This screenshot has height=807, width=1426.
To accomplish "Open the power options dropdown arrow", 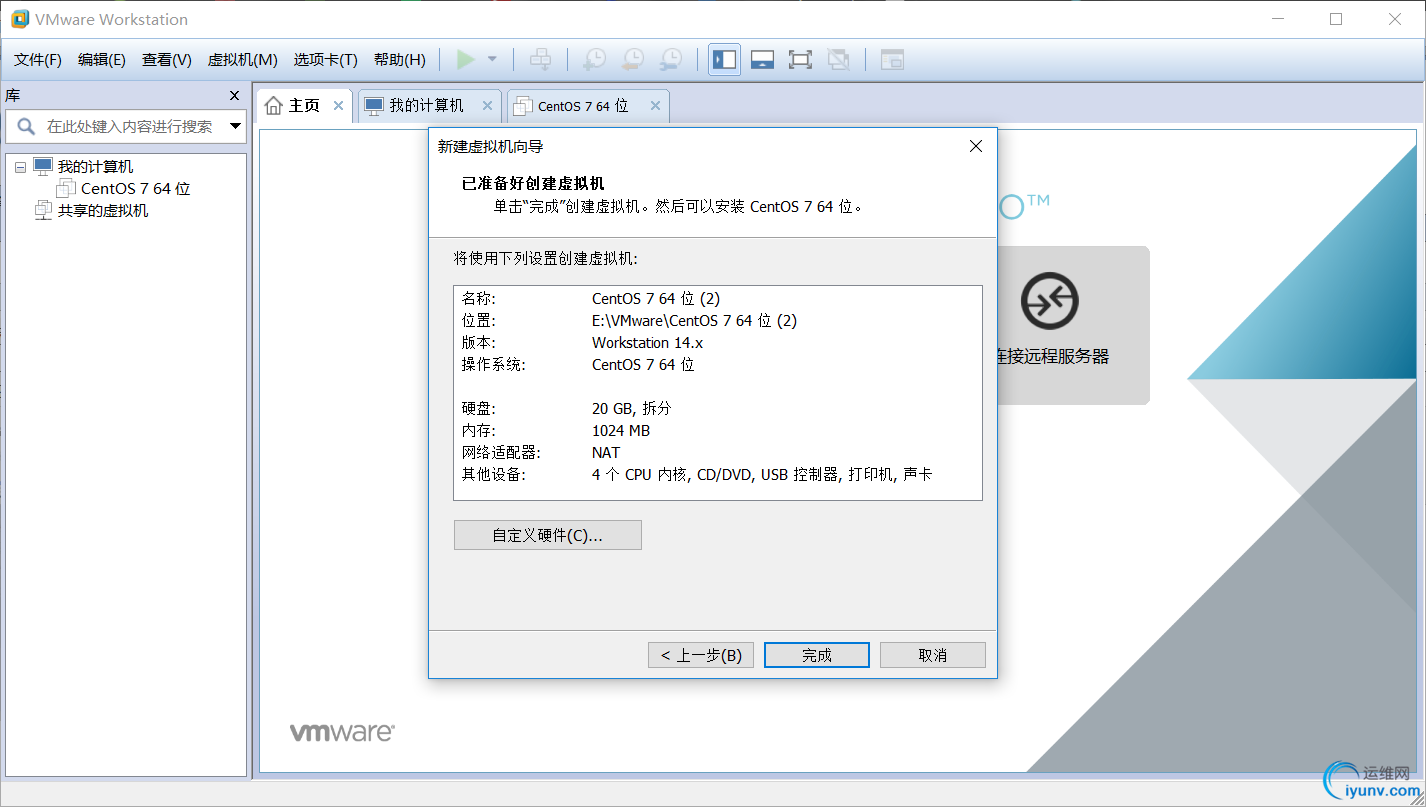I will pos(492,60).
